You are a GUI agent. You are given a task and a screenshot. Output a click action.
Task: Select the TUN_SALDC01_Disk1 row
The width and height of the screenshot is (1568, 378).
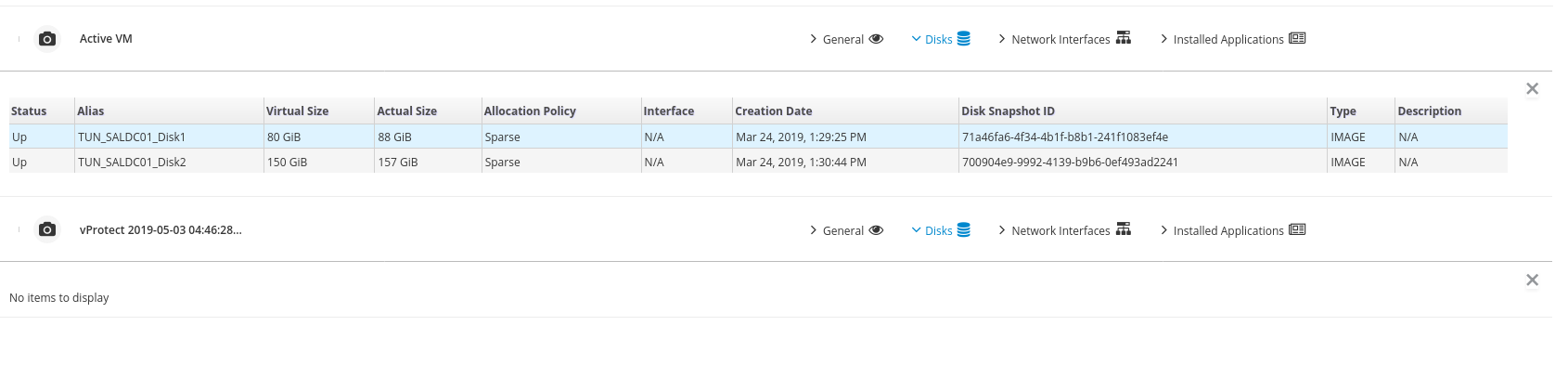tap(132, 137)
